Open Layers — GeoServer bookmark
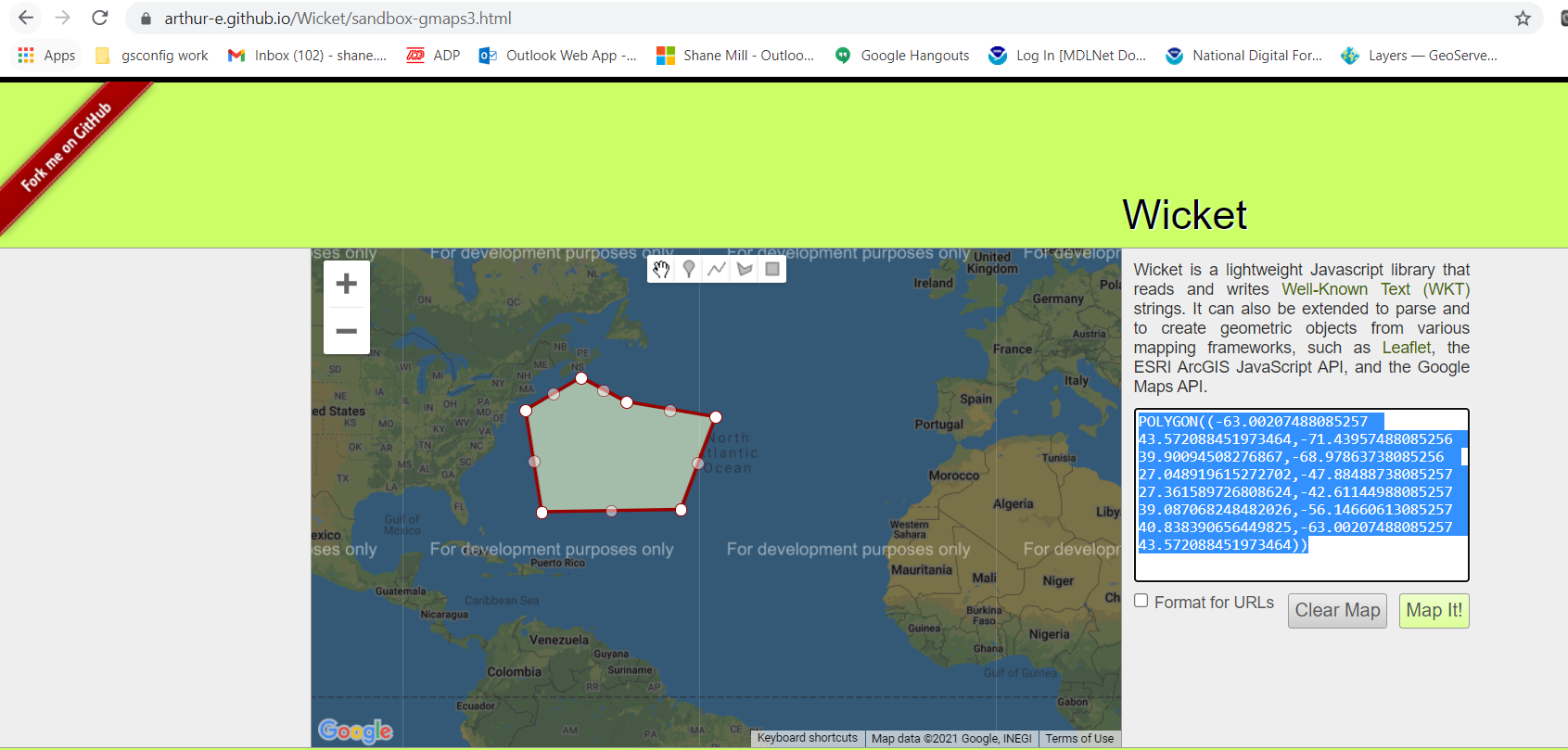 (1420, 56)
